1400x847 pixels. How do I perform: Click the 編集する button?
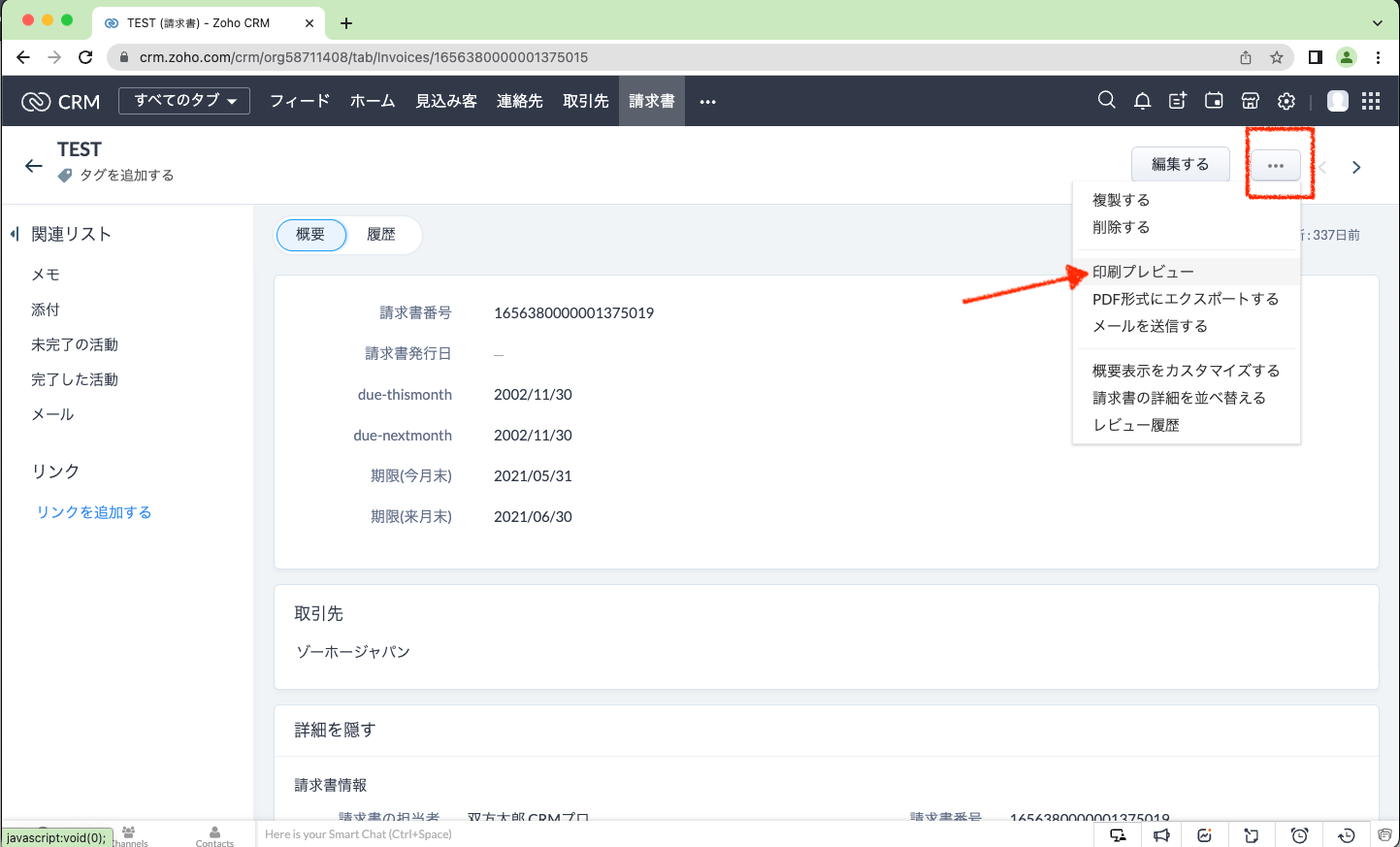[1180, 165]
